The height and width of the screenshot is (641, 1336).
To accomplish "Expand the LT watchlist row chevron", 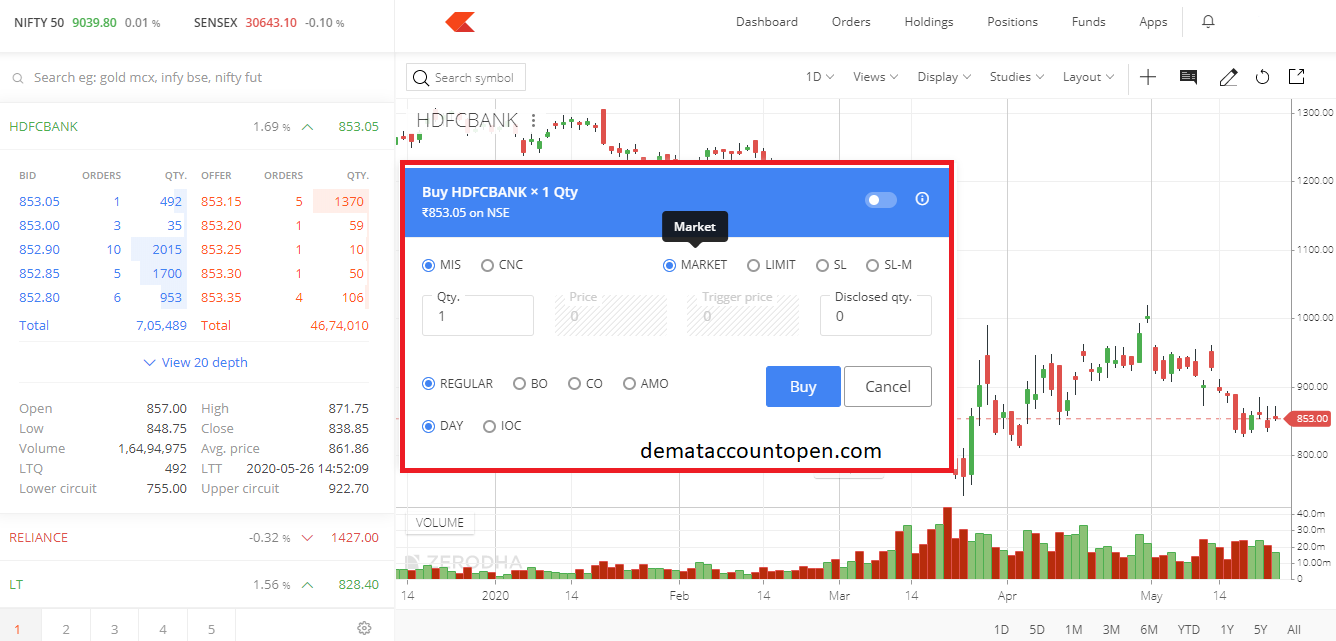I will click(307, 584).
